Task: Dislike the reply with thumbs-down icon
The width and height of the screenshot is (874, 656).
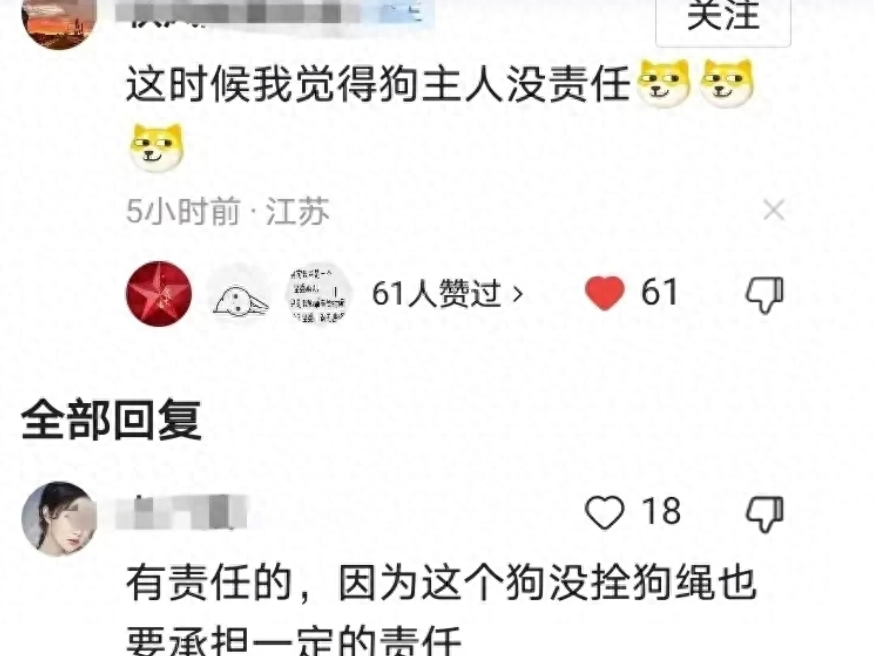Action: (x=765, y=513)
